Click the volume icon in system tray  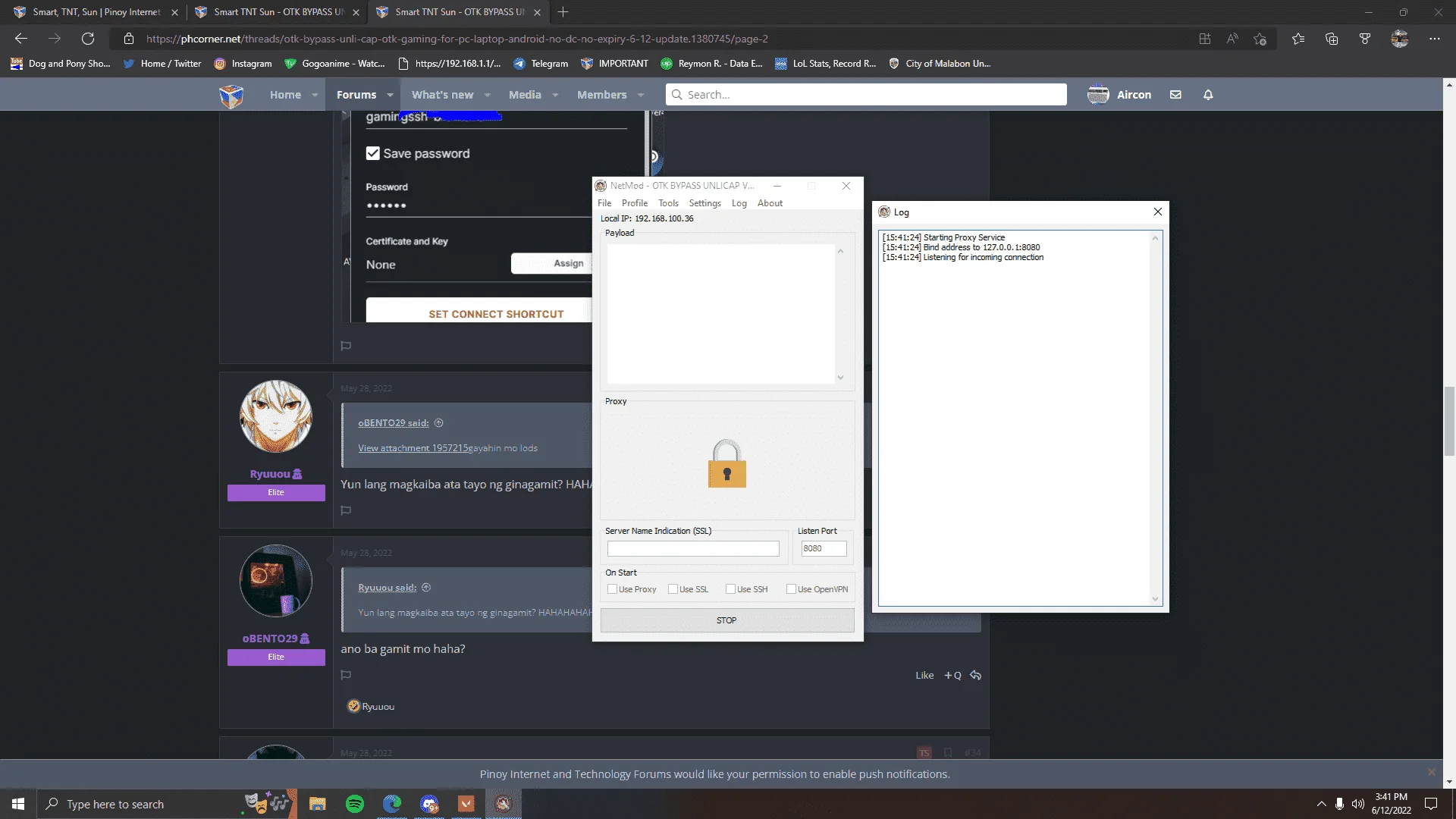(x=1357, y=804)
